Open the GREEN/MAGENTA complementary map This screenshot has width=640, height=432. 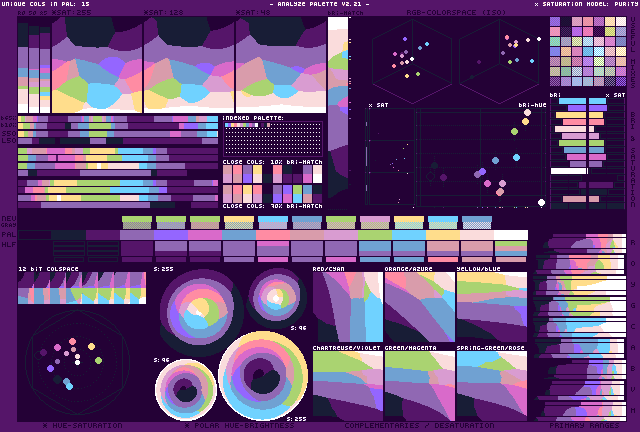[420, 386]
